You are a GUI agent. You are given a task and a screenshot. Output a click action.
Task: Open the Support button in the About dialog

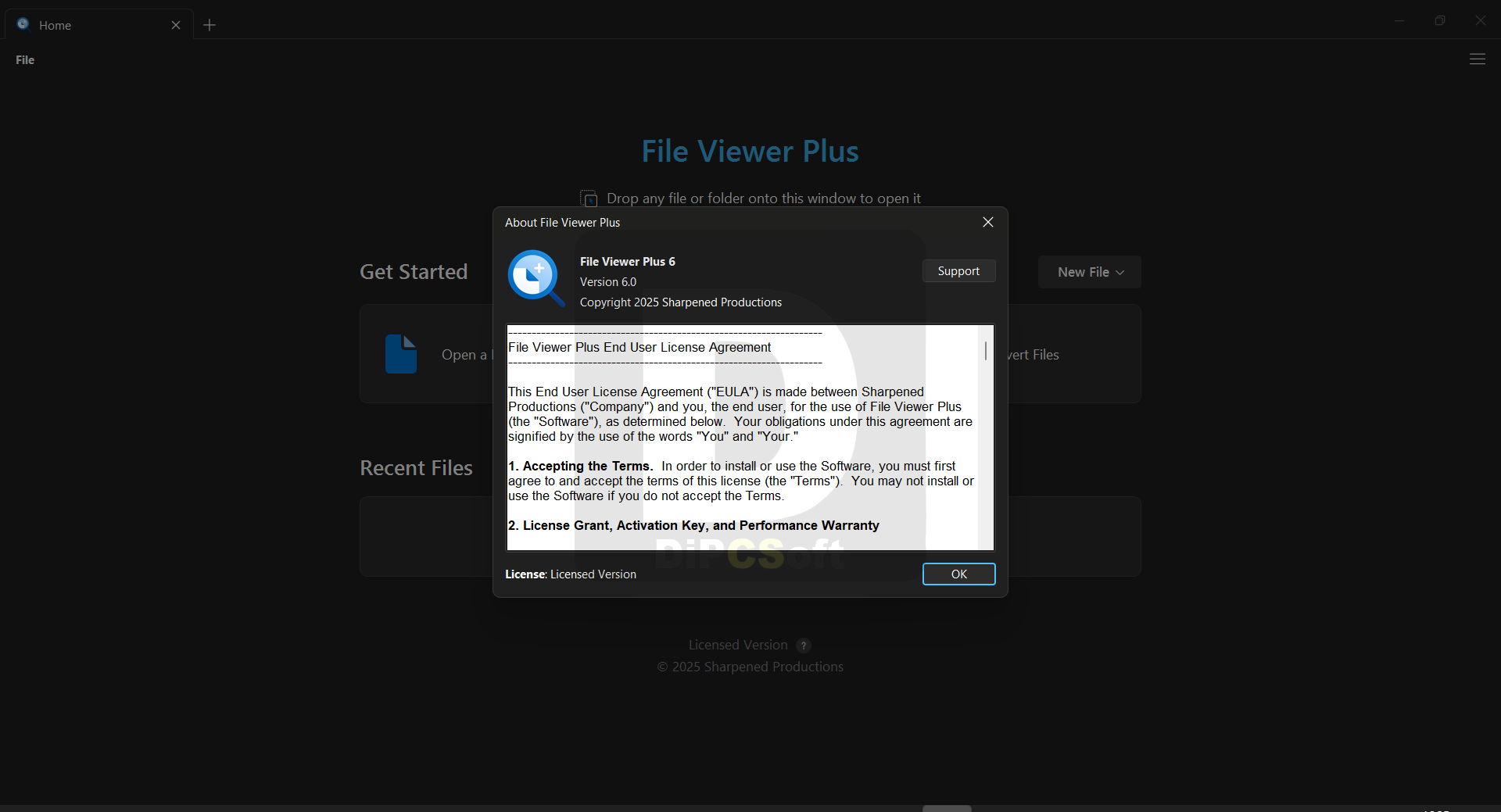point(958,271)
